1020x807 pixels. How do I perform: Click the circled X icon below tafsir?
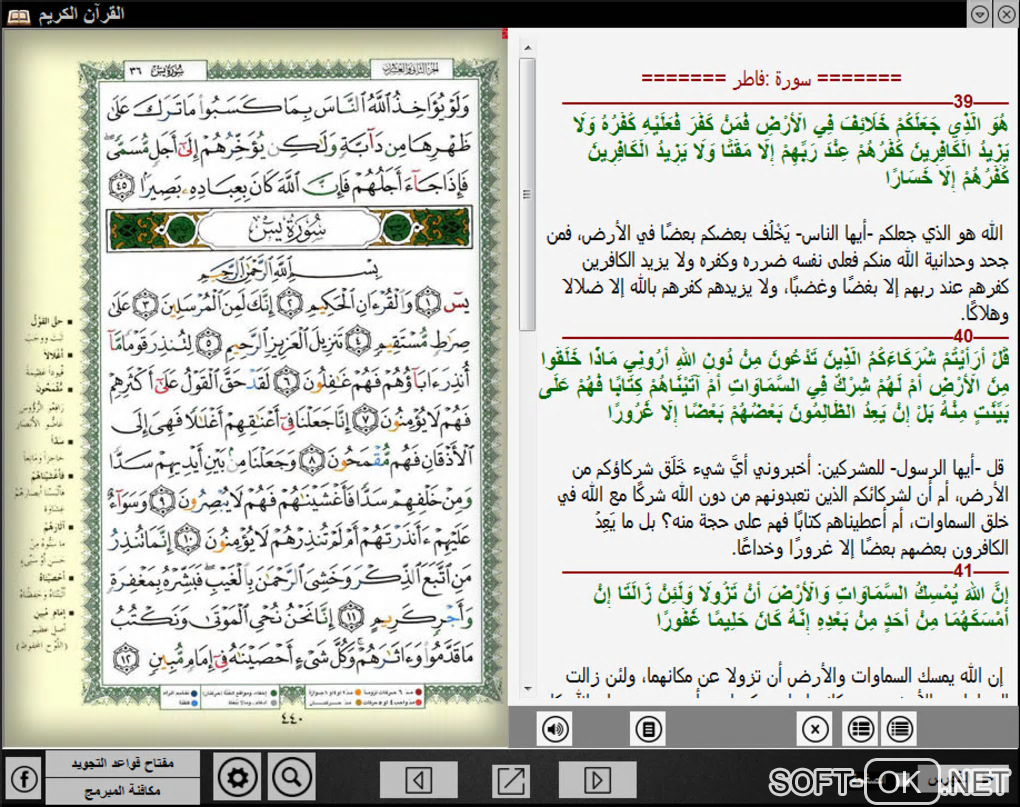[816, 728]
